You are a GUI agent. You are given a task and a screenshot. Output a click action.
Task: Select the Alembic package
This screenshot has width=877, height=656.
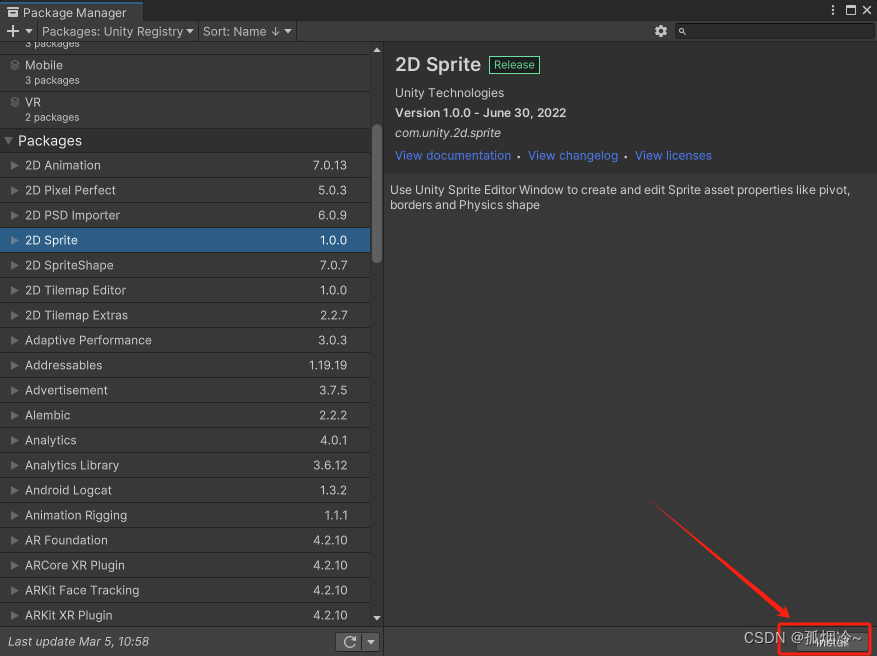[185, 415]
